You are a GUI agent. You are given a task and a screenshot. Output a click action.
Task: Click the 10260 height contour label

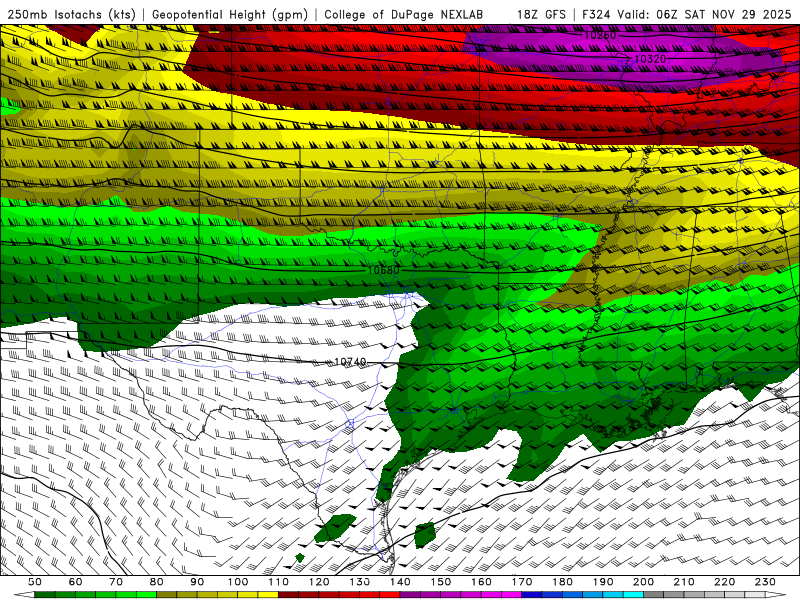(600, 35)
